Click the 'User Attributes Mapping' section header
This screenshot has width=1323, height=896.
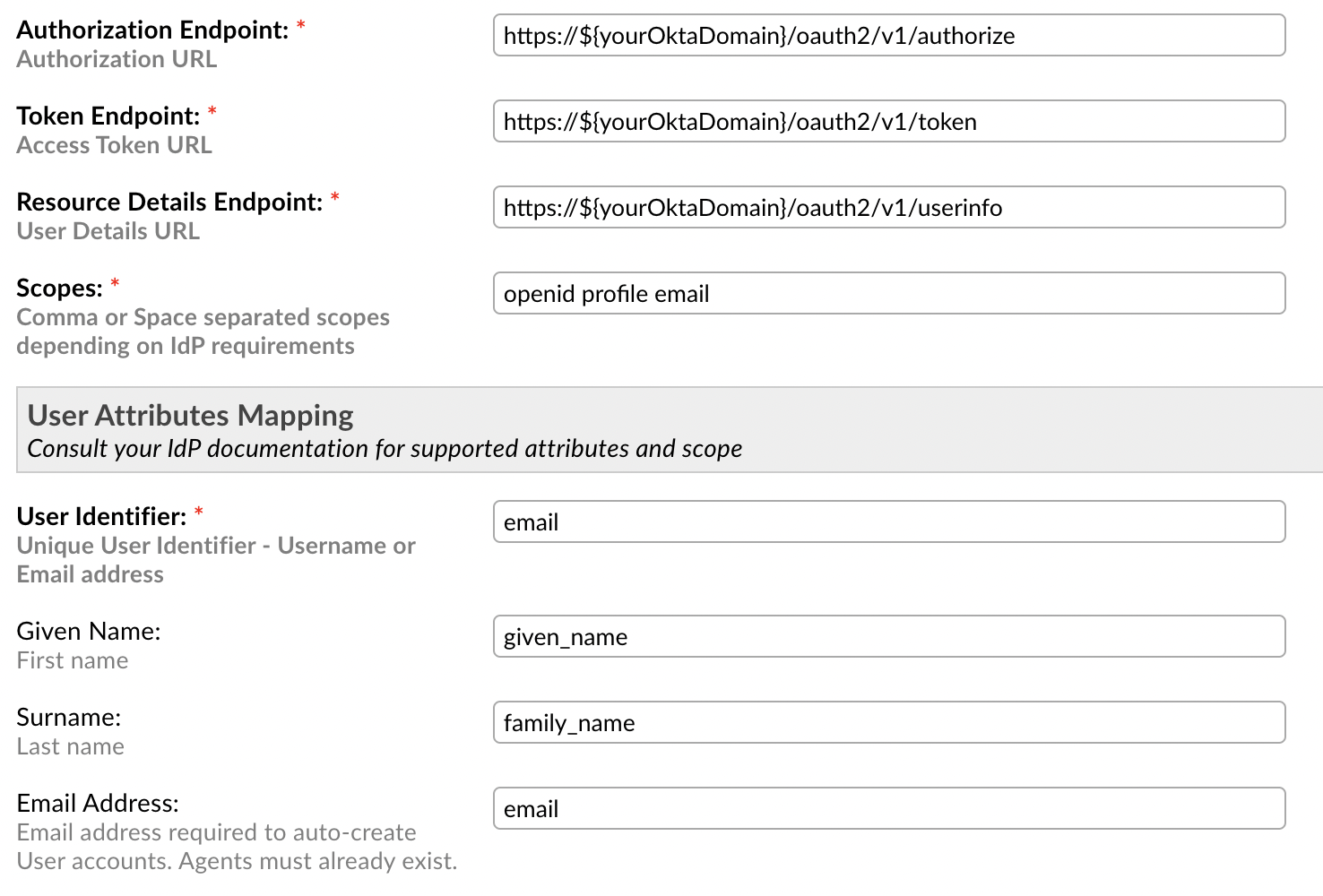(189, 415)
